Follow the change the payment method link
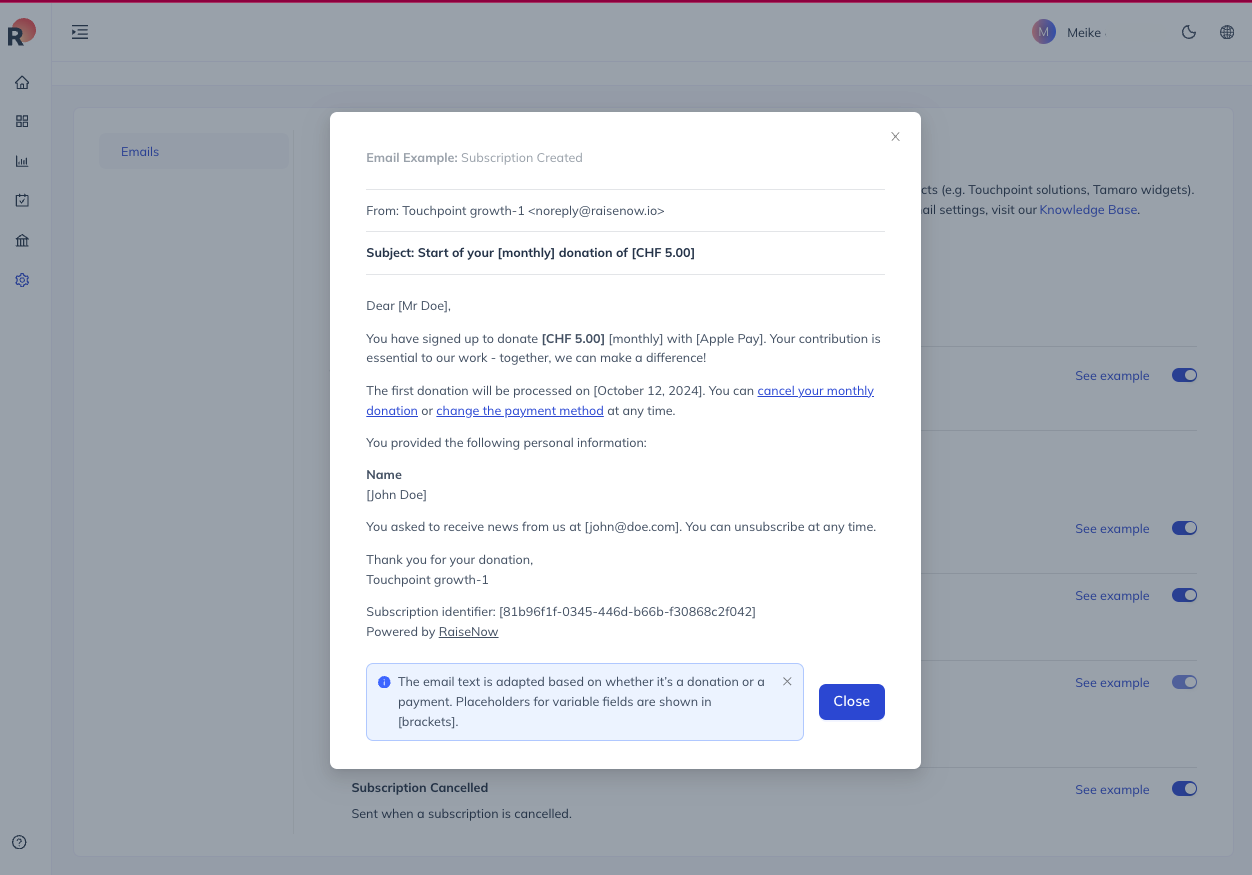This screenshot has width=1252, height=875. coord(520,410)
